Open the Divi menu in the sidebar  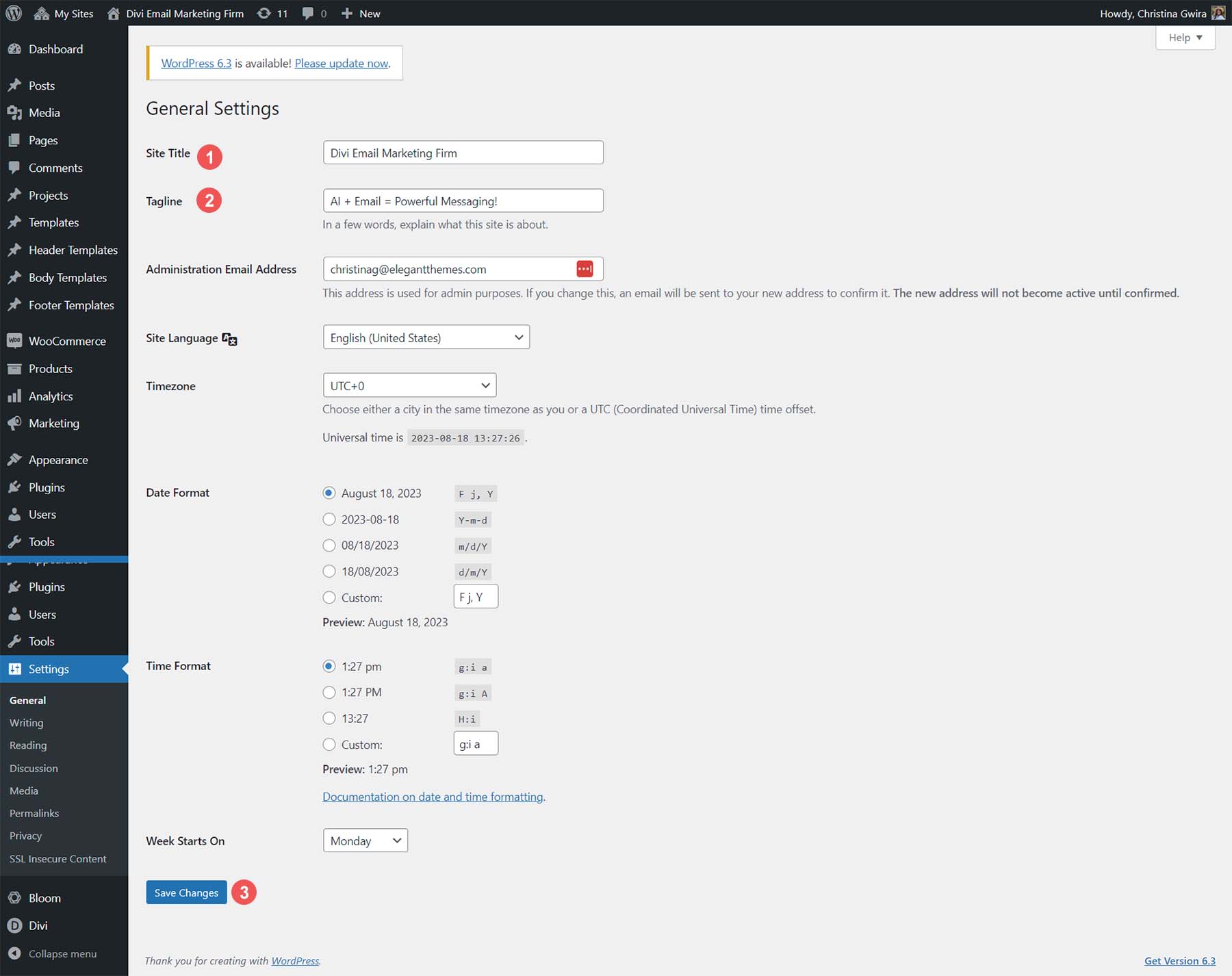[x=39, y=925]
